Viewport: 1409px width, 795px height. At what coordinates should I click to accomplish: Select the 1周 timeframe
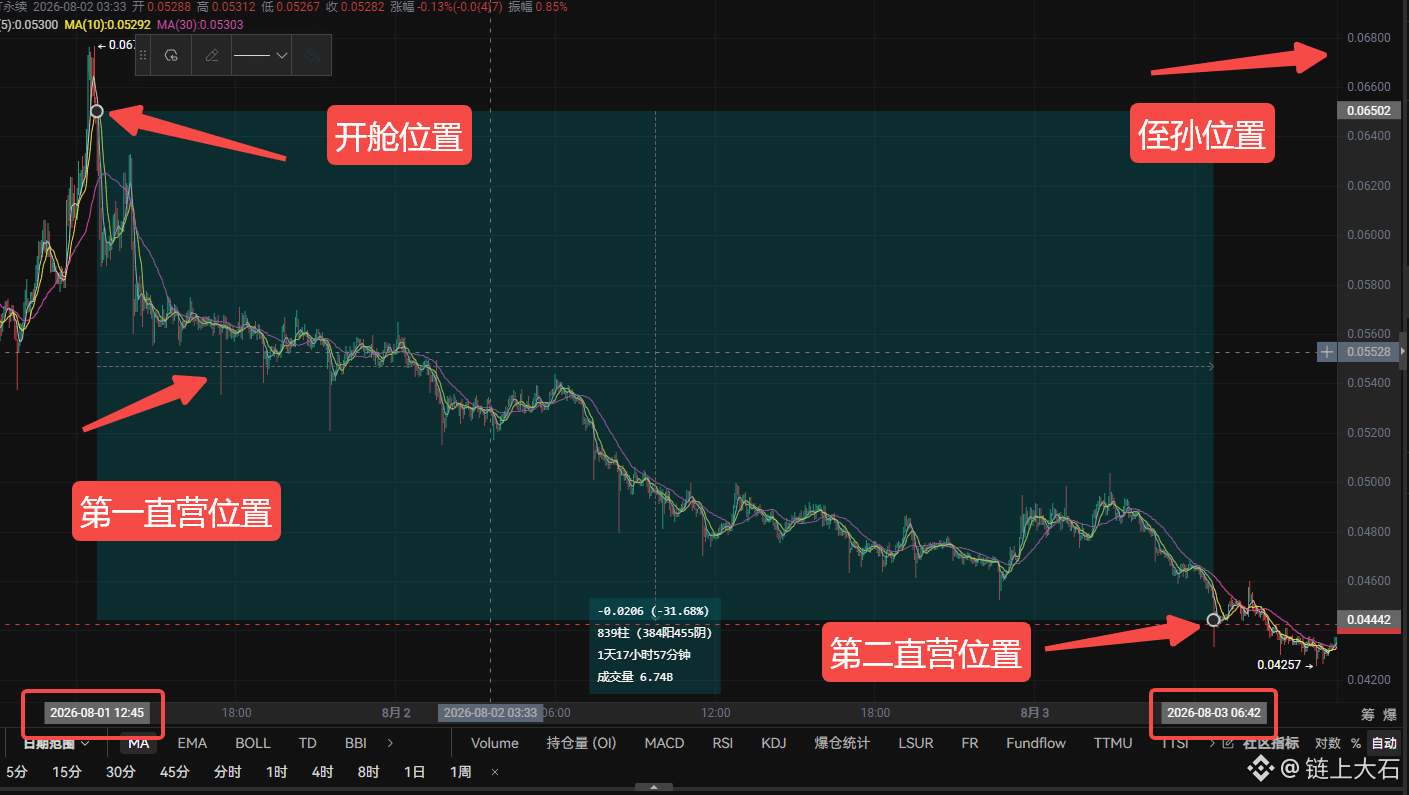(x=461, y=772)
